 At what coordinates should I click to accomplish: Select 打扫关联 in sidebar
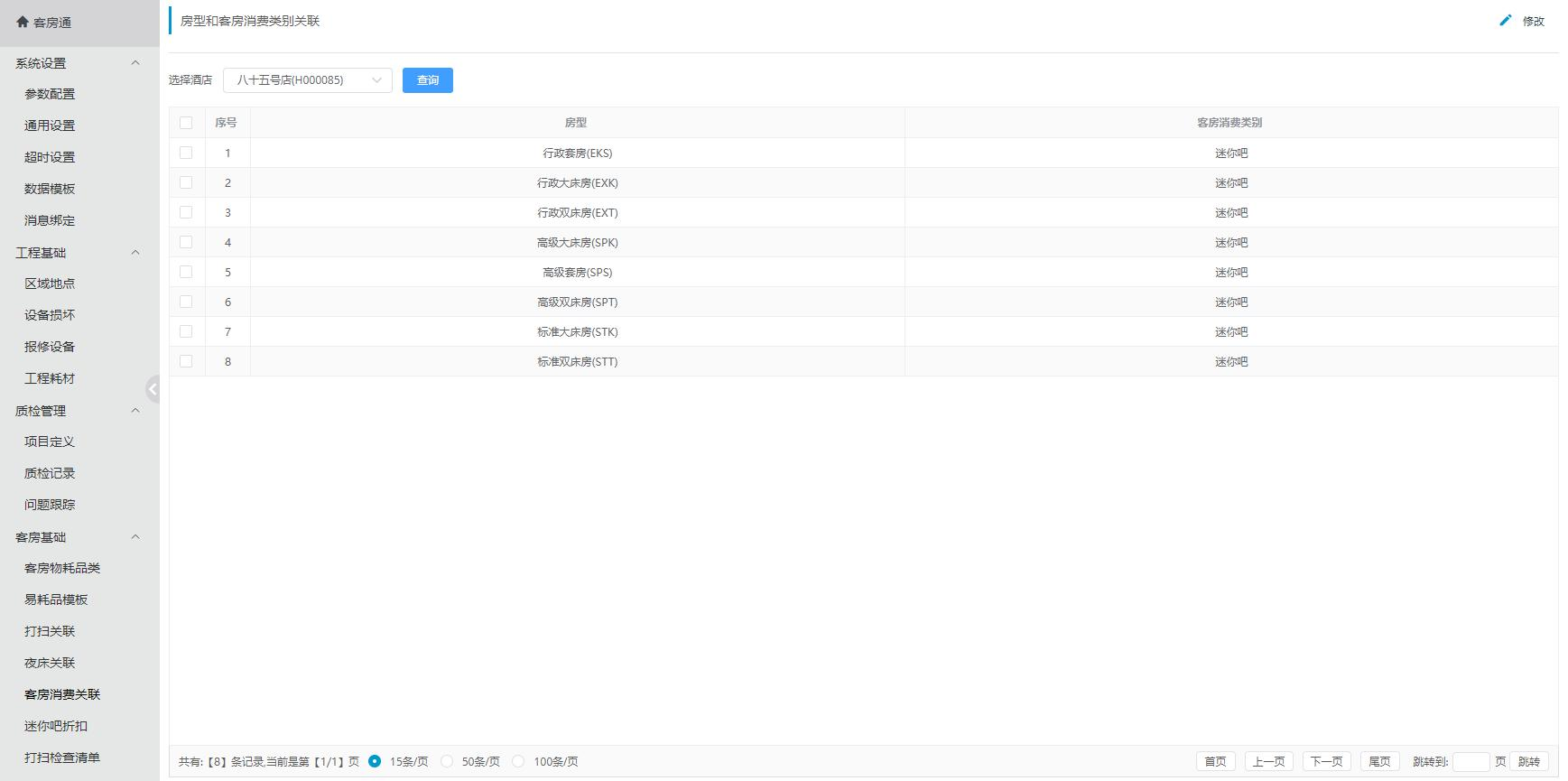click(50, 631)
